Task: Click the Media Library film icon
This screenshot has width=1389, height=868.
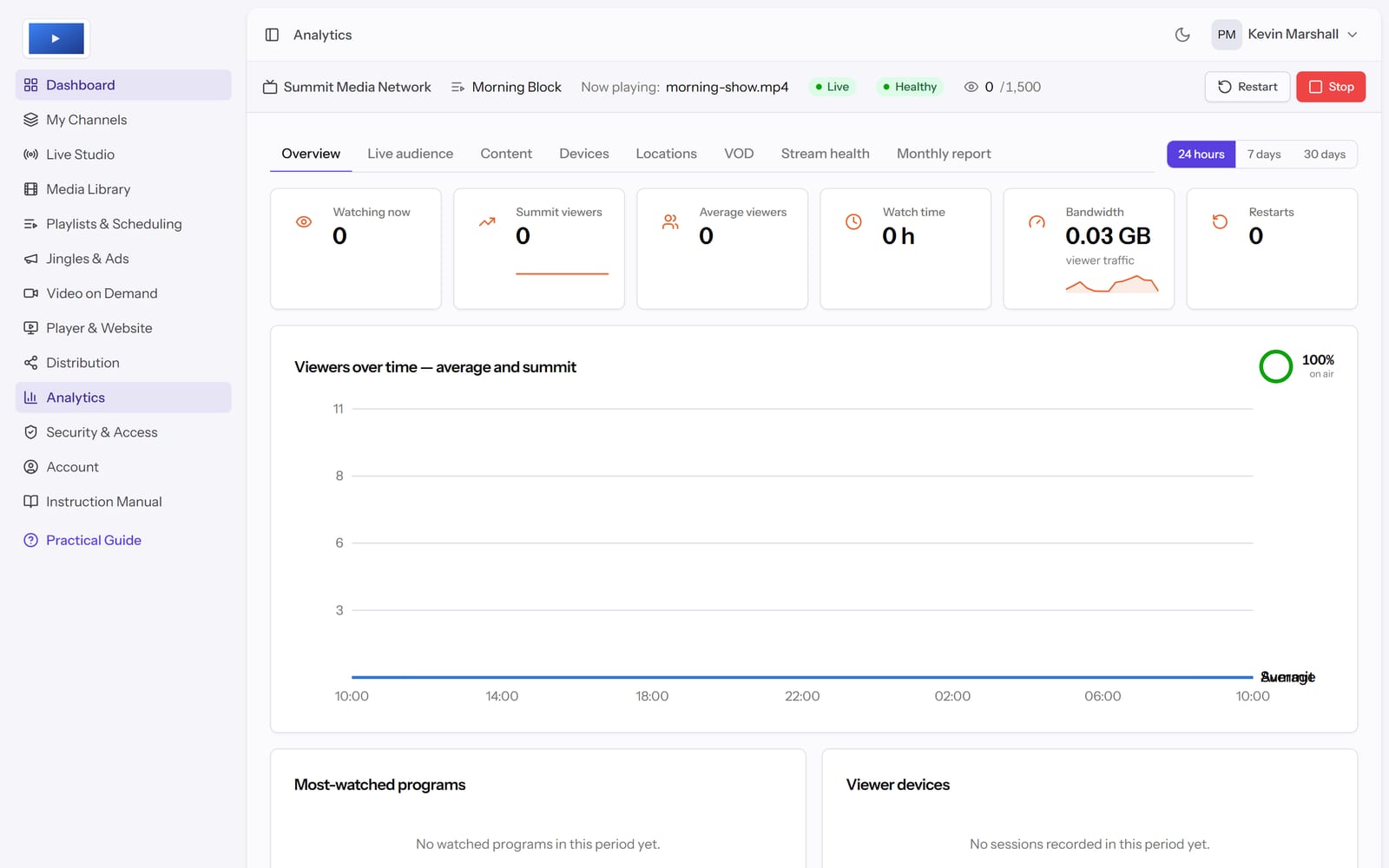Action: (x=31, y=189)
